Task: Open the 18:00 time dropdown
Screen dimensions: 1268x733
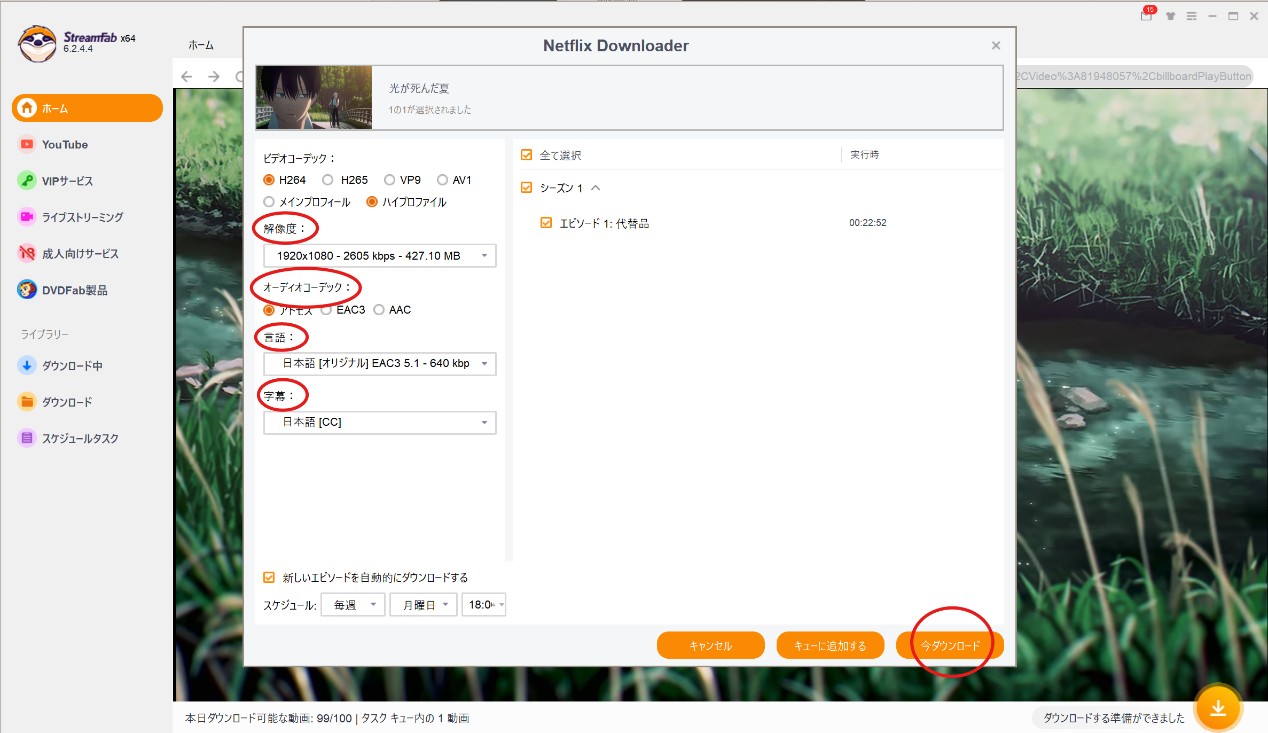Action: click(484, 605)
